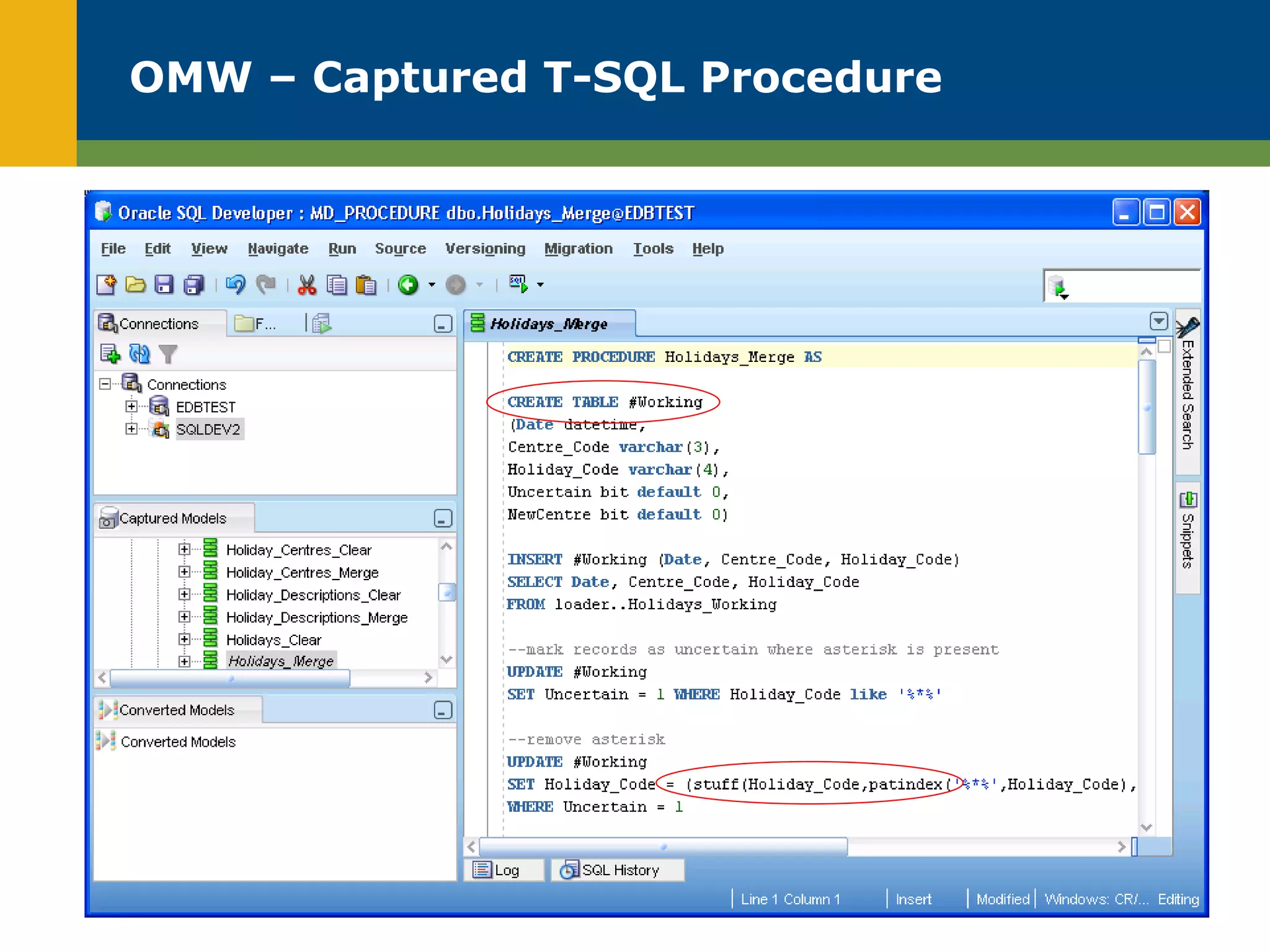Open the SQL History tab
1270x952 pixels.
pyautogui.click(x=618, y=870)
